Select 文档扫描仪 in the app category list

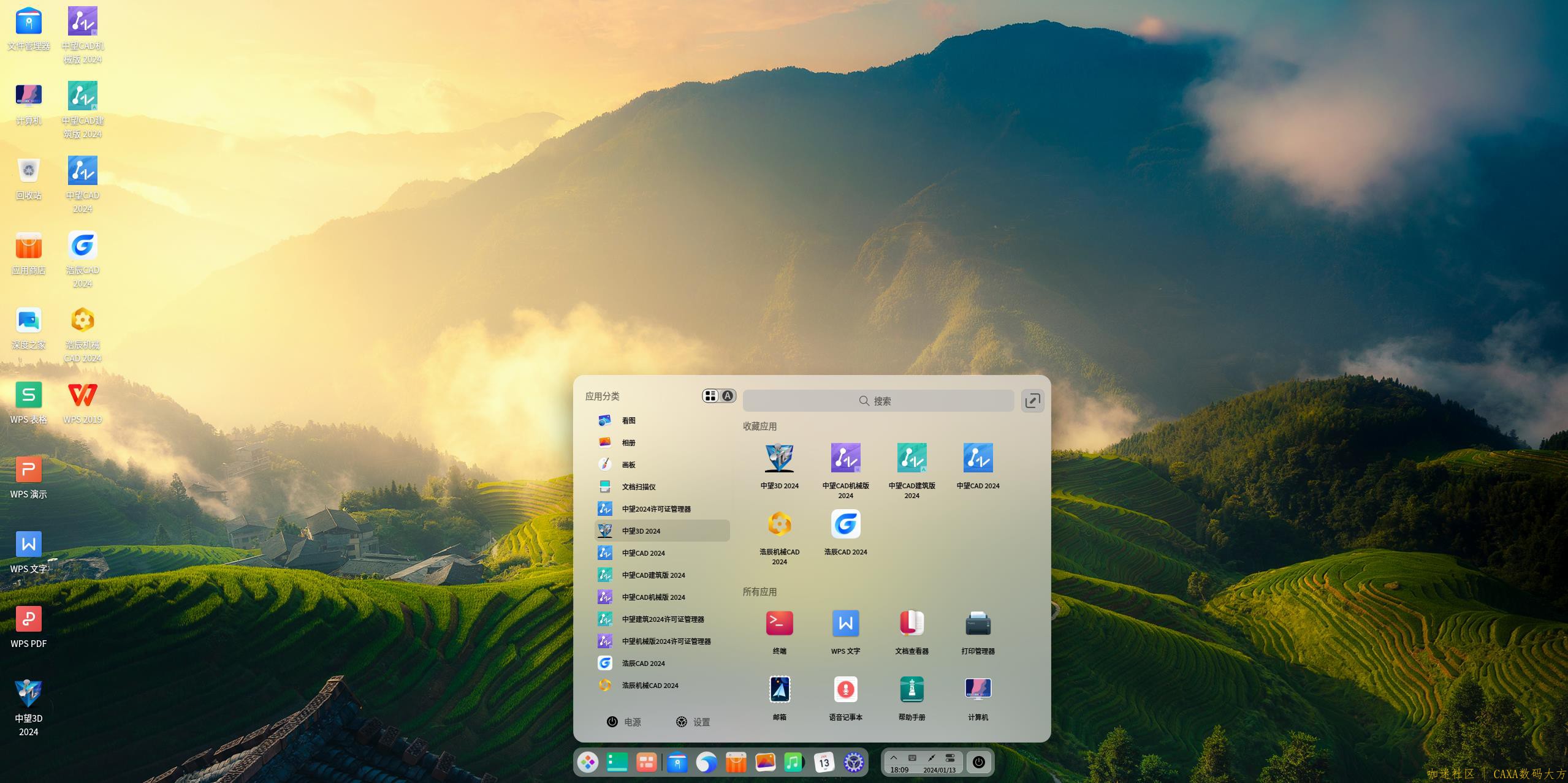click(x=639, y=486)
